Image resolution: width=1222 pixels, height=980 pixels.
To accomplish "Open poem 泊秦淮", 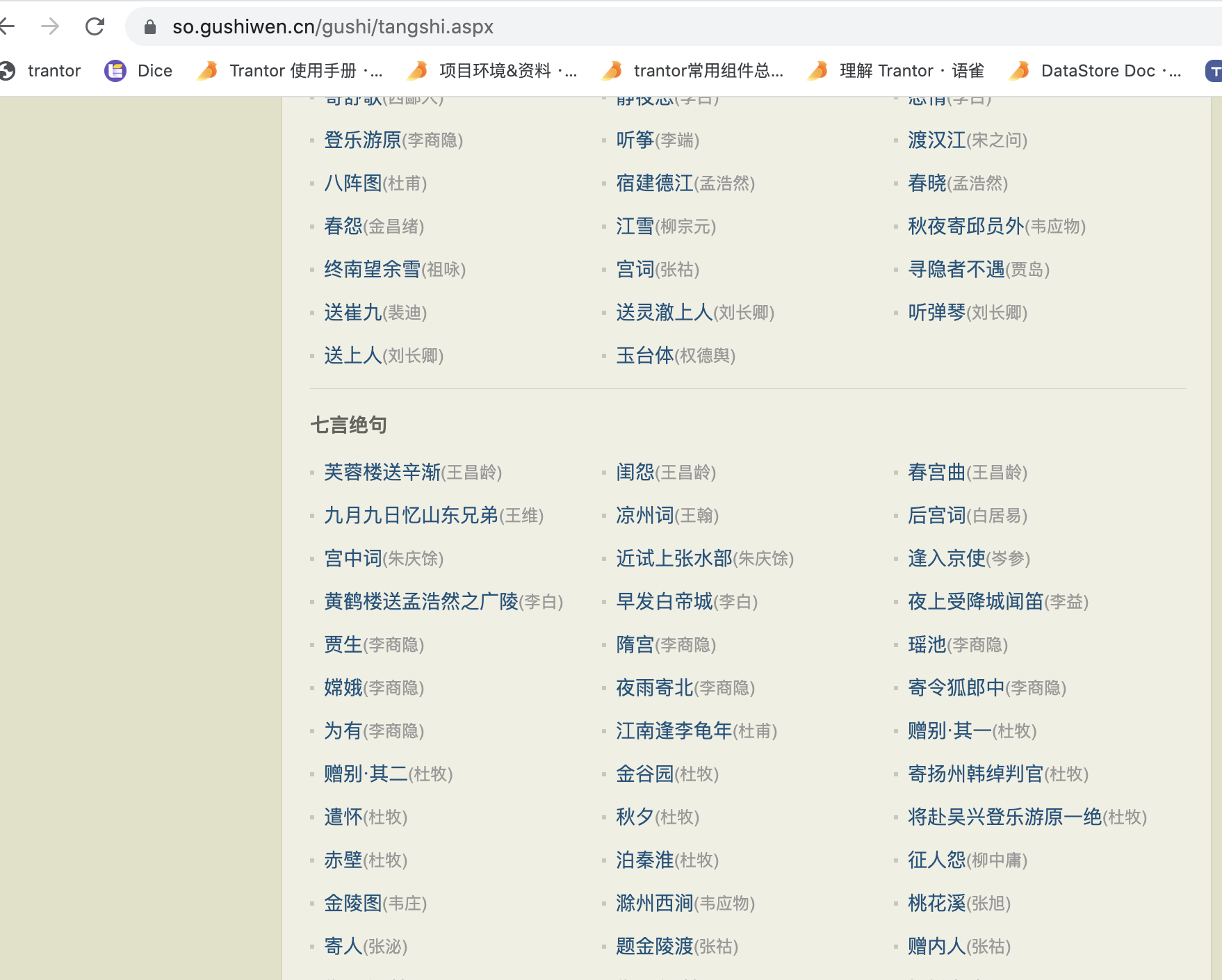I will 645,860.
